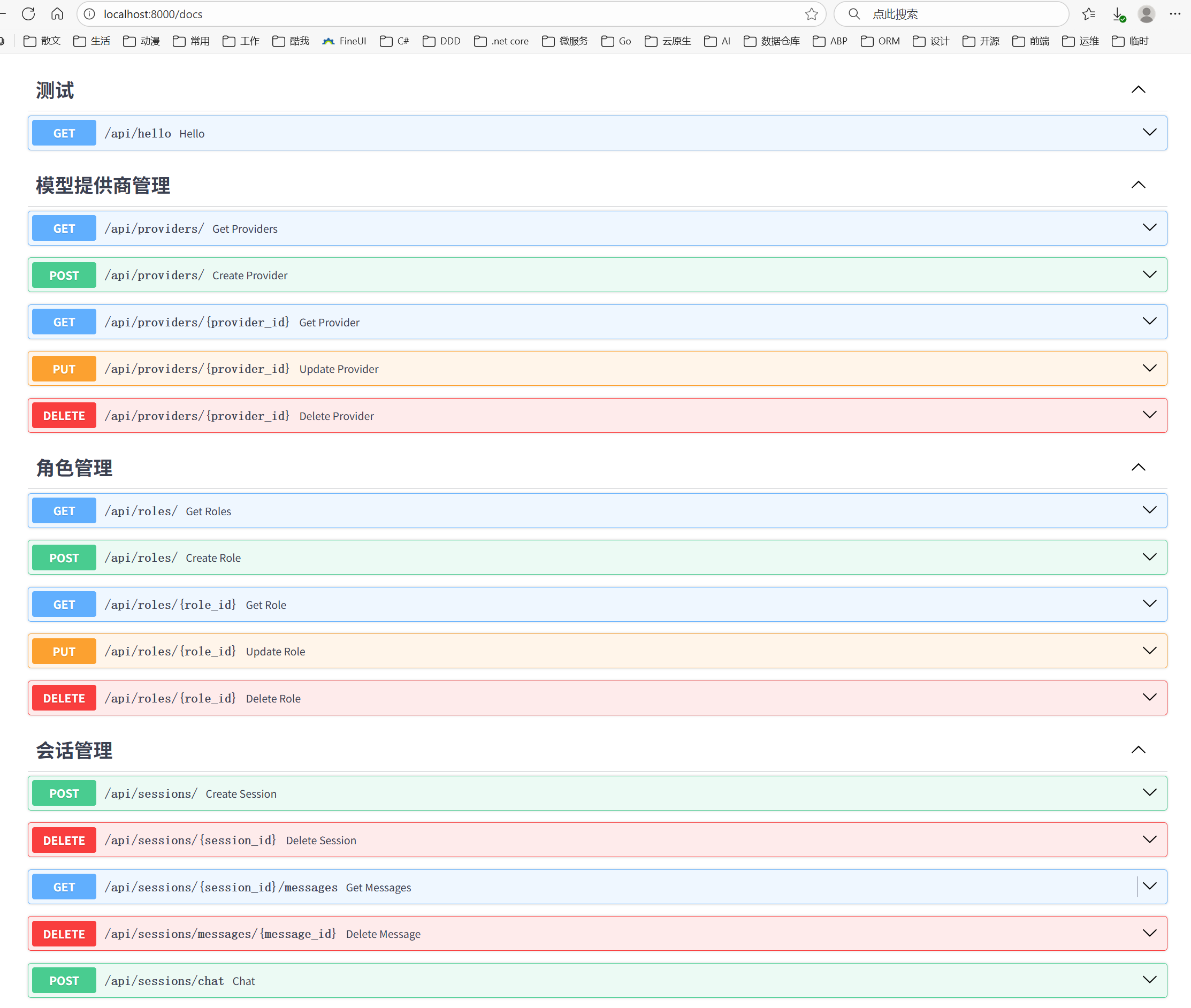Open the FineUI bookmark
This screenshot has width=1191, height=1008.
point(344,41)
